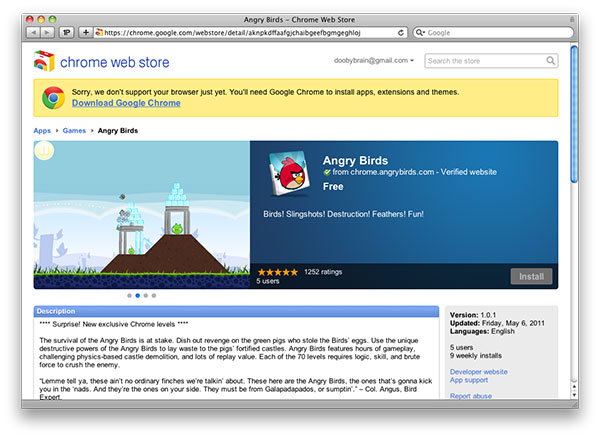Click the Free price label

point(333,187)
